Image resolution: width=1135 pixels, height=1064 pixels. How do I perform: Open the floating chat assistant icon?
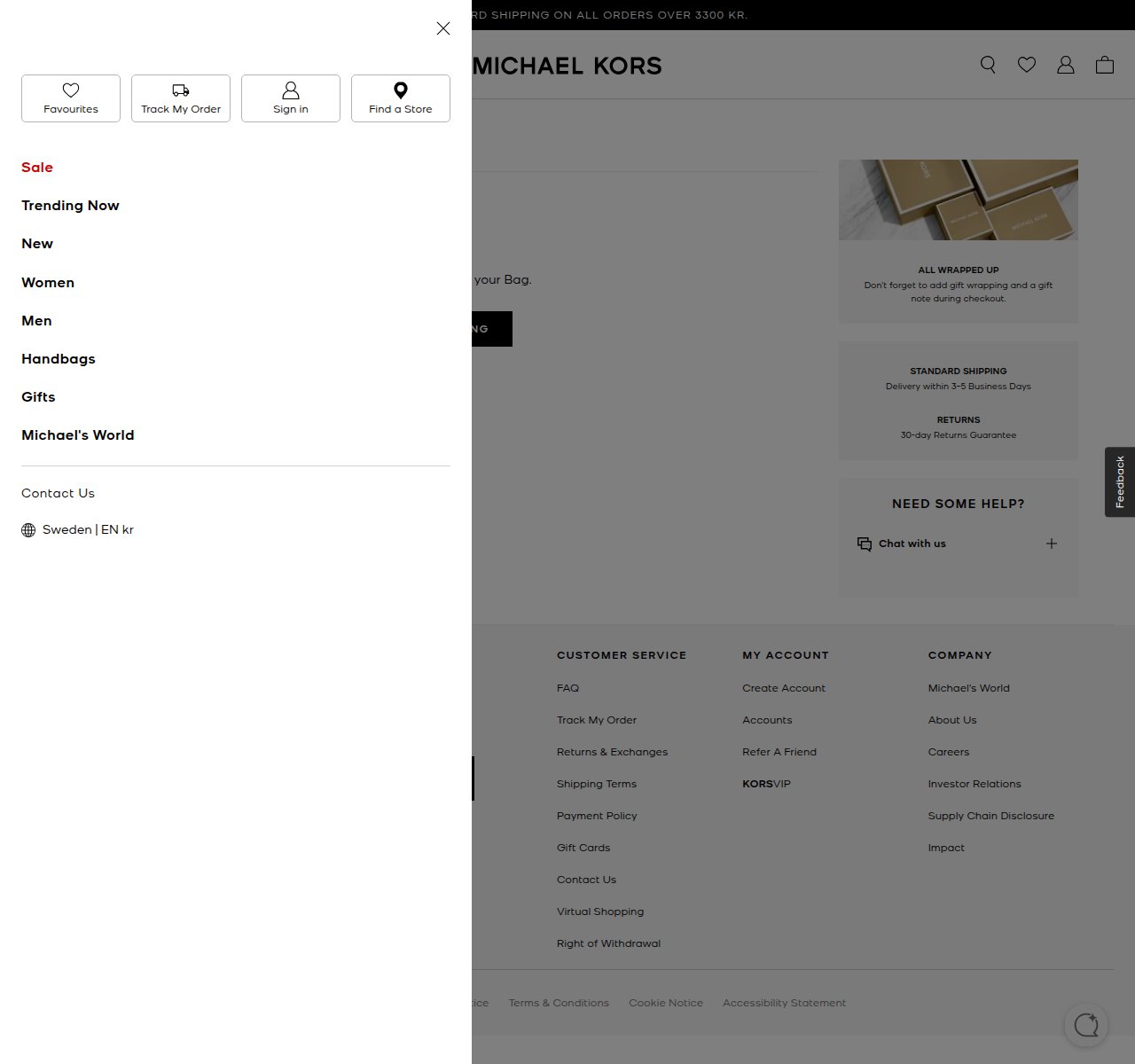(1086, 1026)
